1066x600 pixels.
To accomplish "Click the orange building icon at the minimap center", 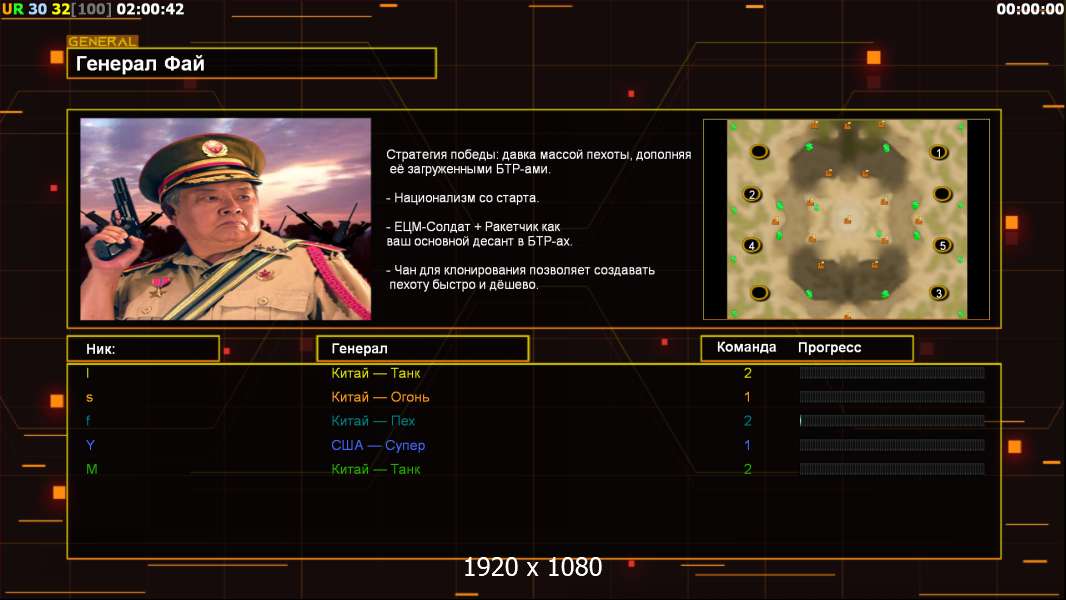I will (x=847, y=220).
